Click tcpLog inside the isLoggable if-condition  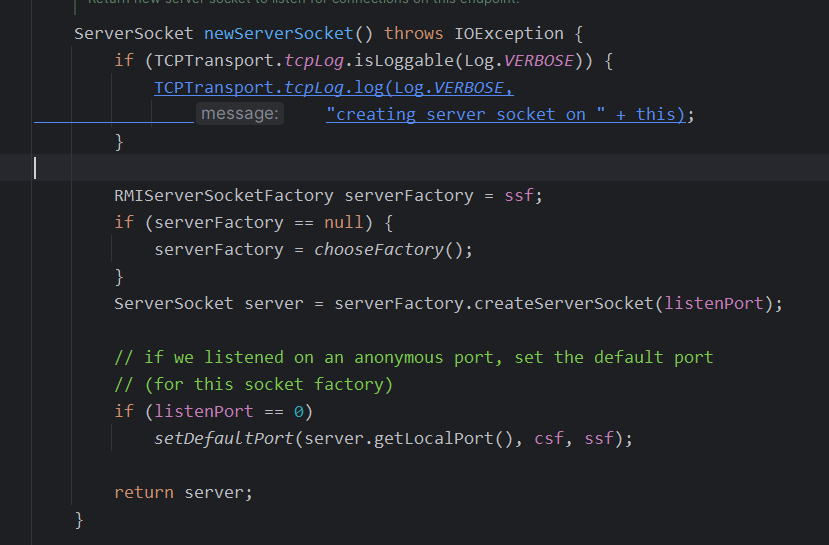pos(314,61)
